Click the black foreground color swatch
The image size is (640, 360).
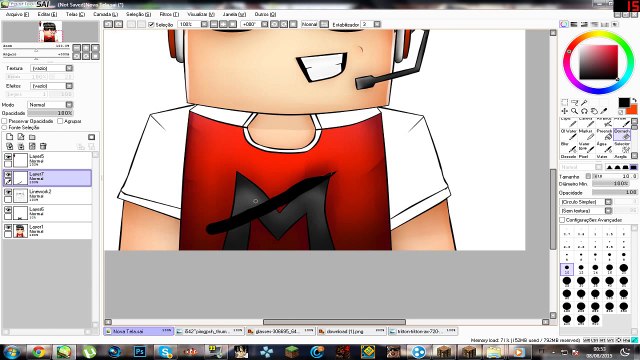coord(624,102)
